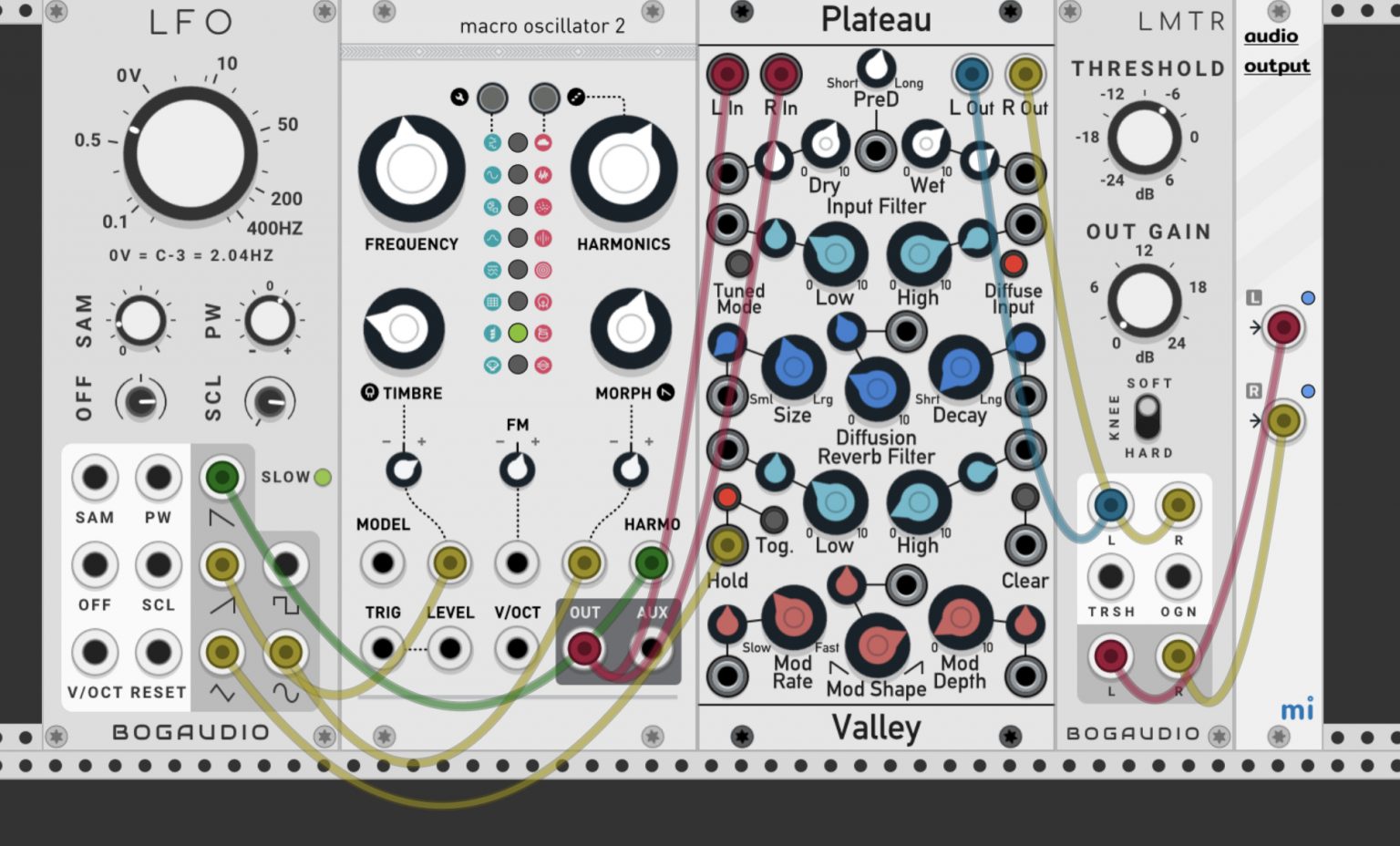
Task: Click the Tog. button on Plateau
Action: [773, 520]
